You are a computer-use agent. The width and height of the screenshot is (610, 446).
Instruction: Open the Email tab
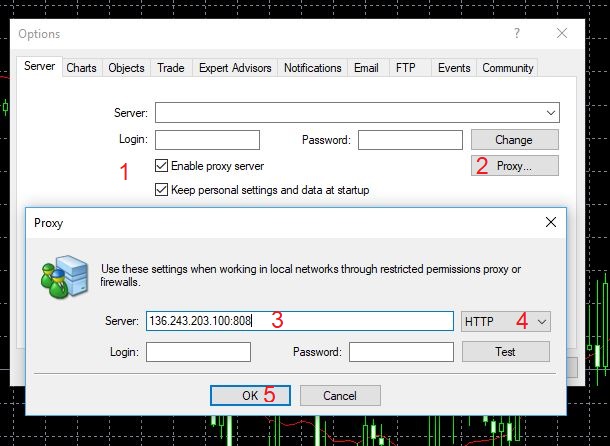click(x=366, y=68)
